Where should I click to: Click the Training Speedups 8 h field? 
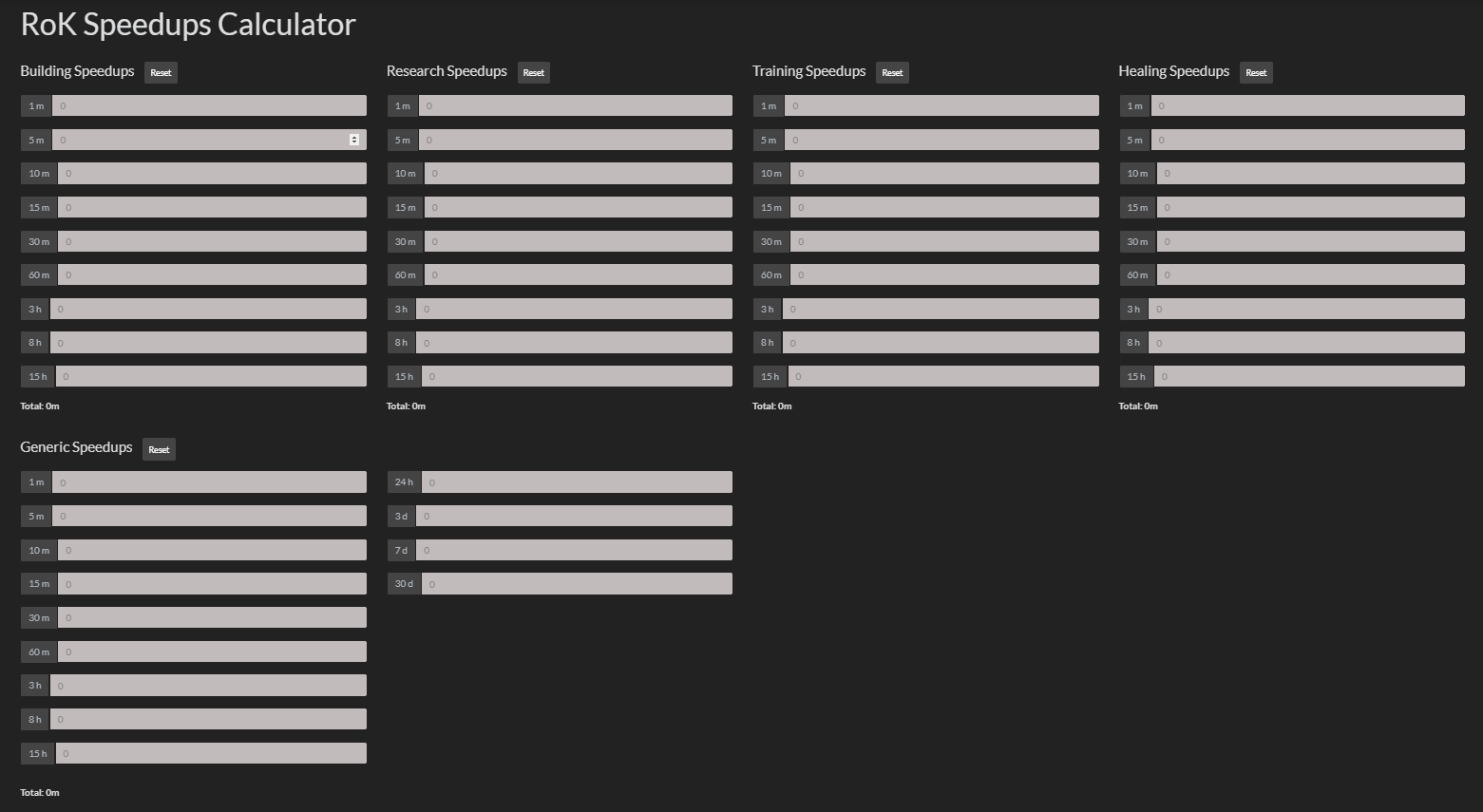click(941, 342)
